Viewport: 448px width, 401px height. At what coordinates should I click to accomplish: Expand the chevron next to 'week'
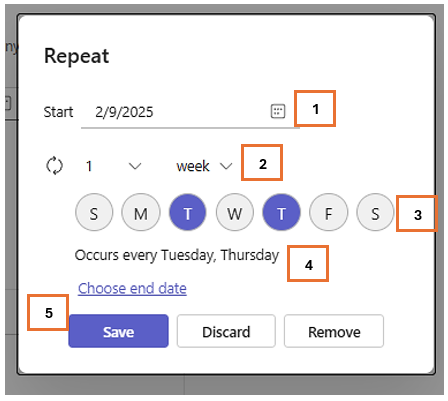point(226,166)
